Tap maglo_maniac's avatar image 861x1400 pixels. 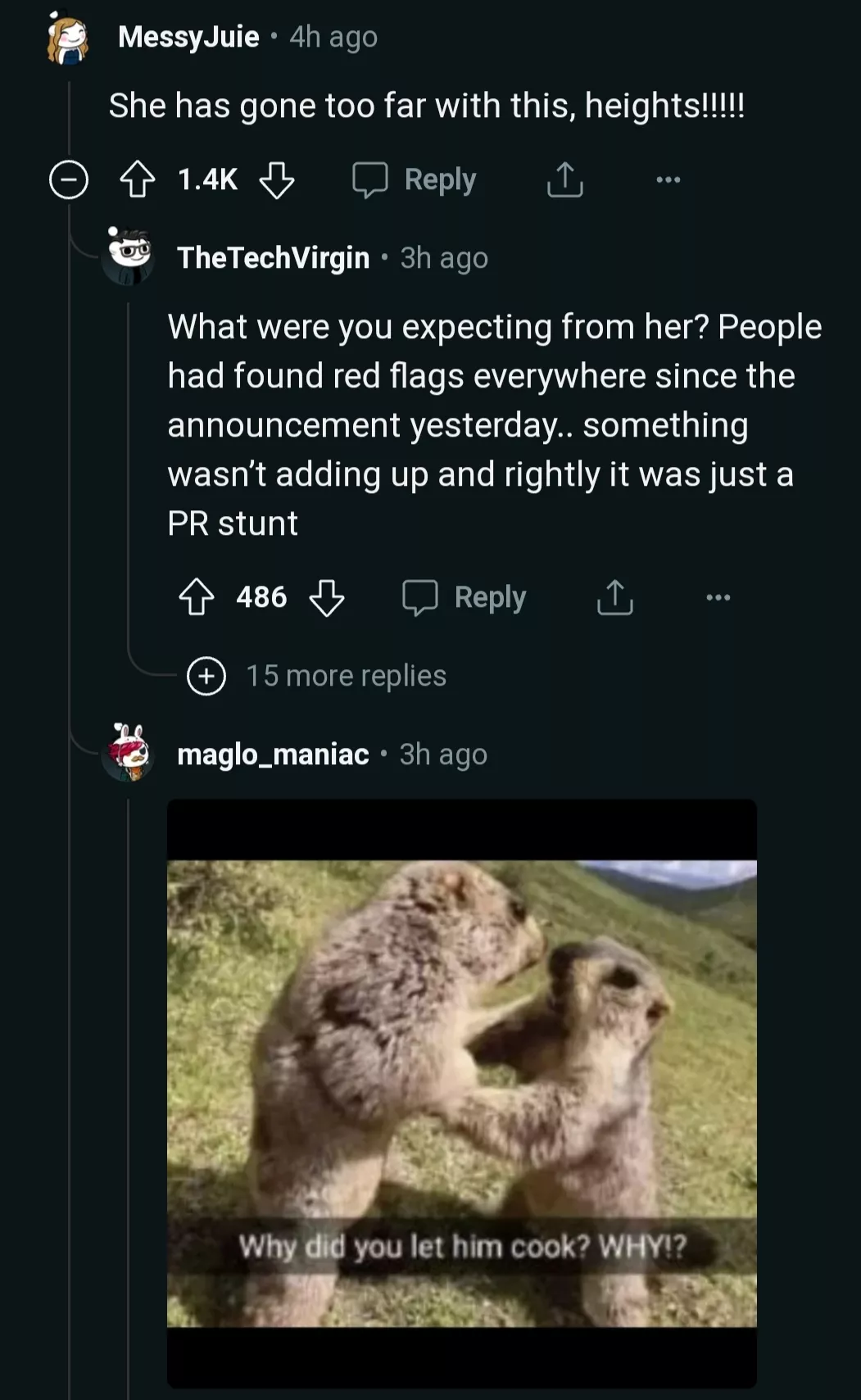coord(129,752)
